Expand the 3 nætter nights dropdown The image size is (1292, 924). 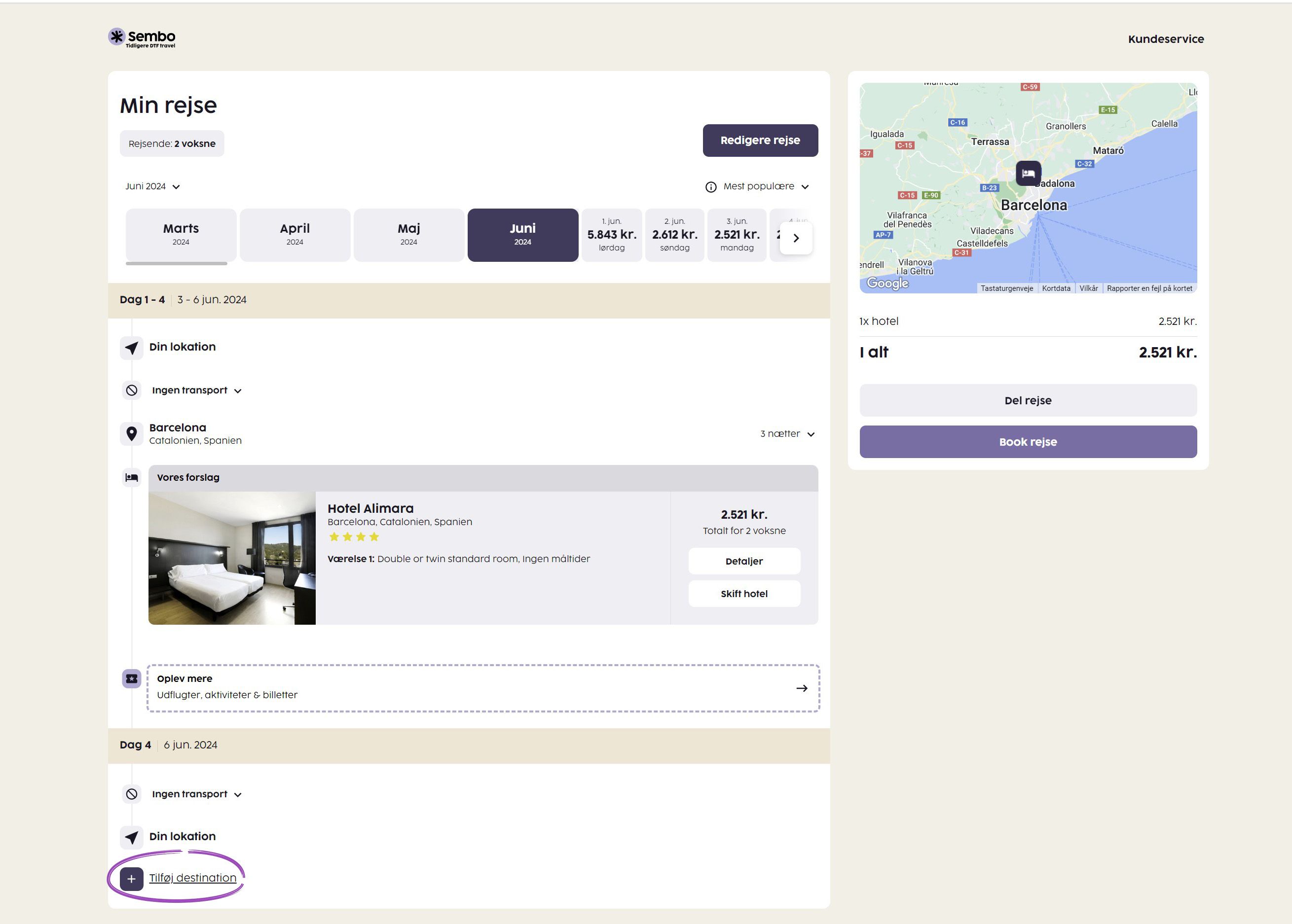[x=787, y=434]
